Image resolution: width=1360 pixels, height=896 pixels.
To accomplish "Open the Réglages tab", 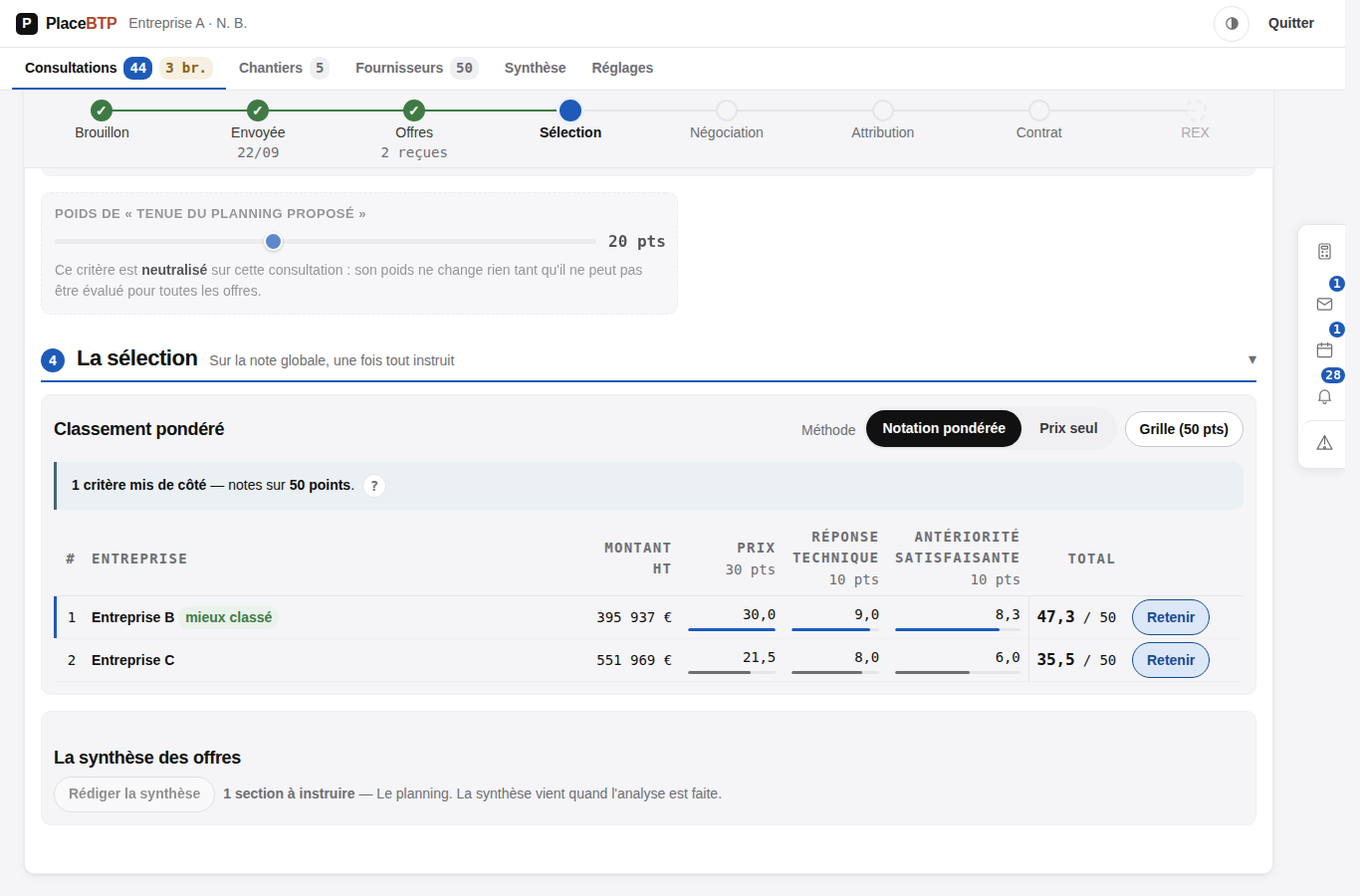I will (622, 68).
